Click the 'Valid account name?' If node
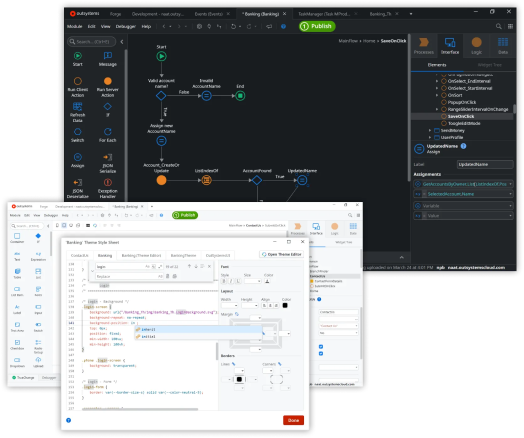Screen dimensions: 524x438 [x=161, y=96]
